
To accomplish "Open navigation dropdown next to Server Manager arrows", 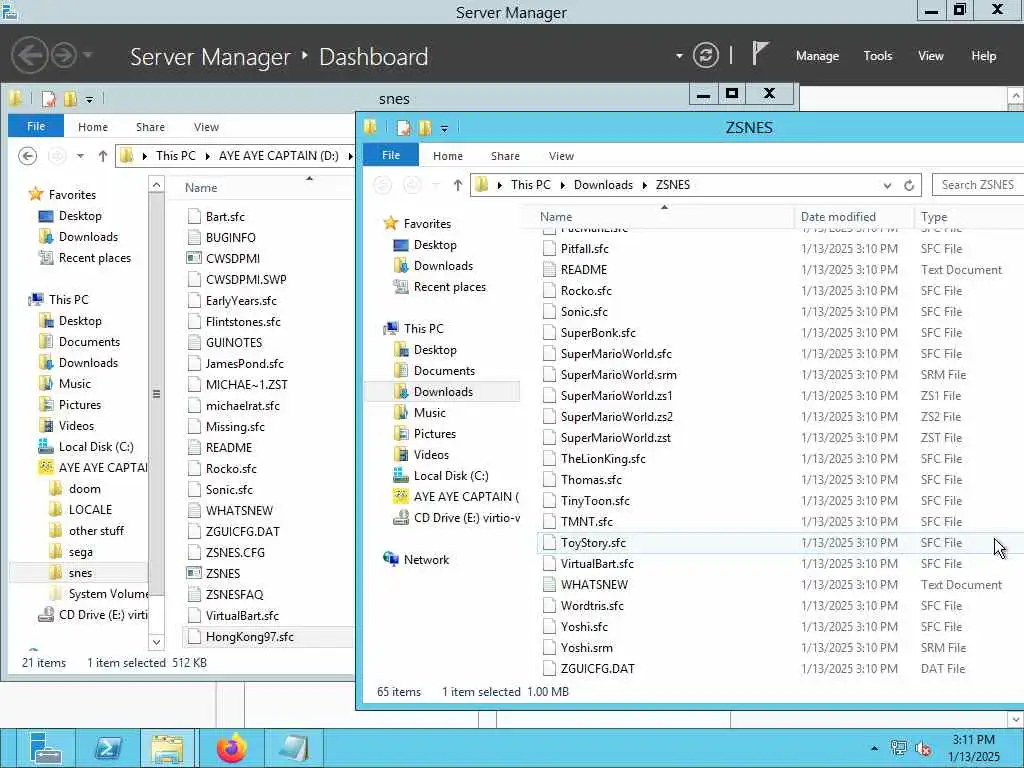I will 88,56.
